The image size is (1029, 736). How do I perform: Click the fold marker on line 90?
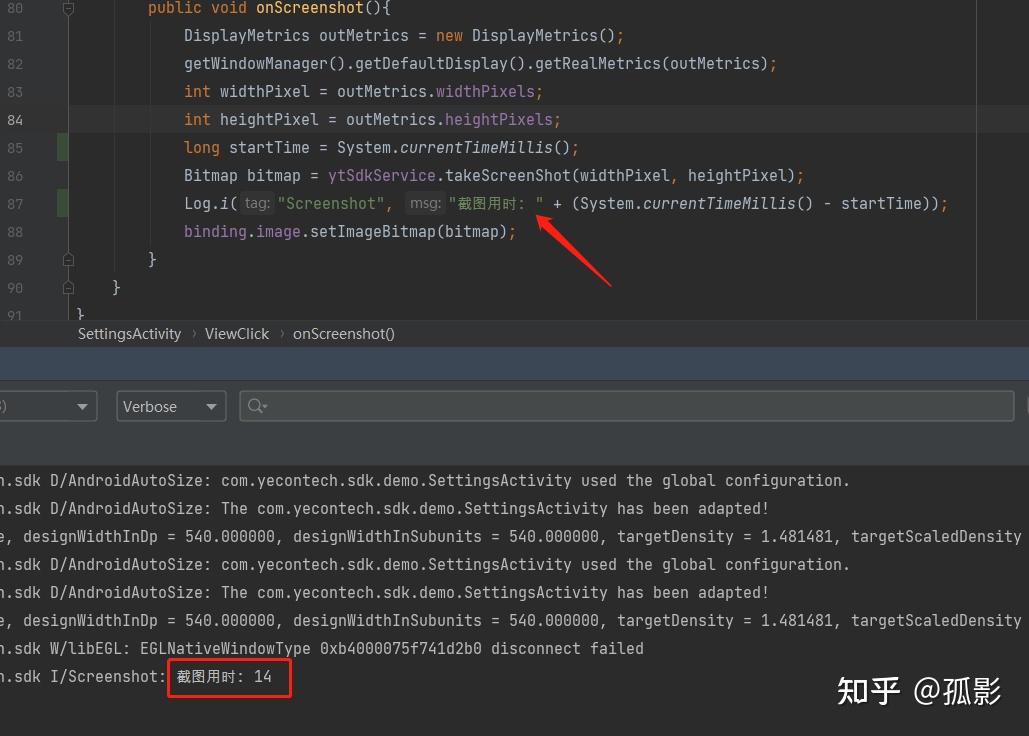(68, 287)
